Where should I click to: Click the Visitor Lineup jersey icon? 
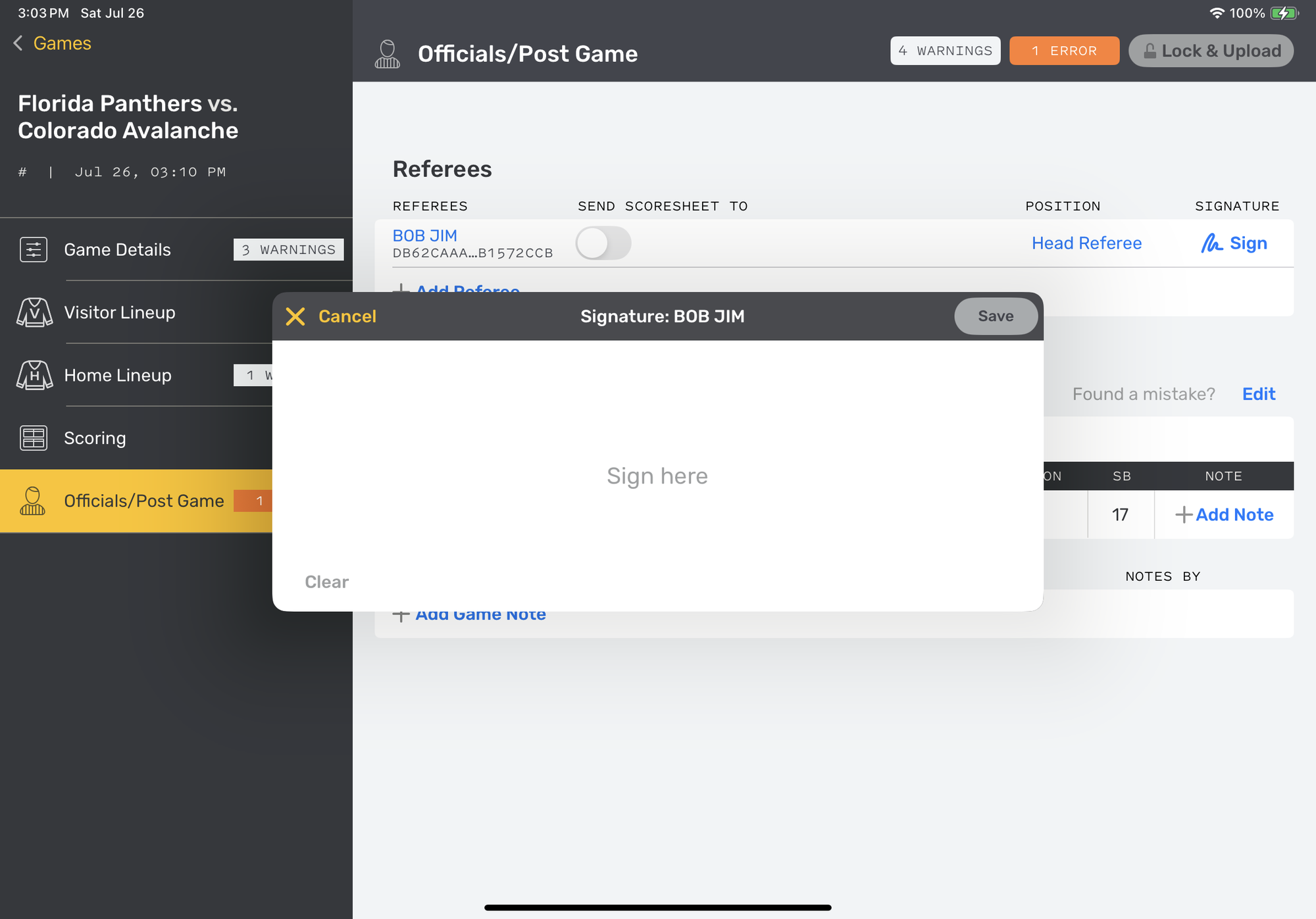tap(34, 312)
